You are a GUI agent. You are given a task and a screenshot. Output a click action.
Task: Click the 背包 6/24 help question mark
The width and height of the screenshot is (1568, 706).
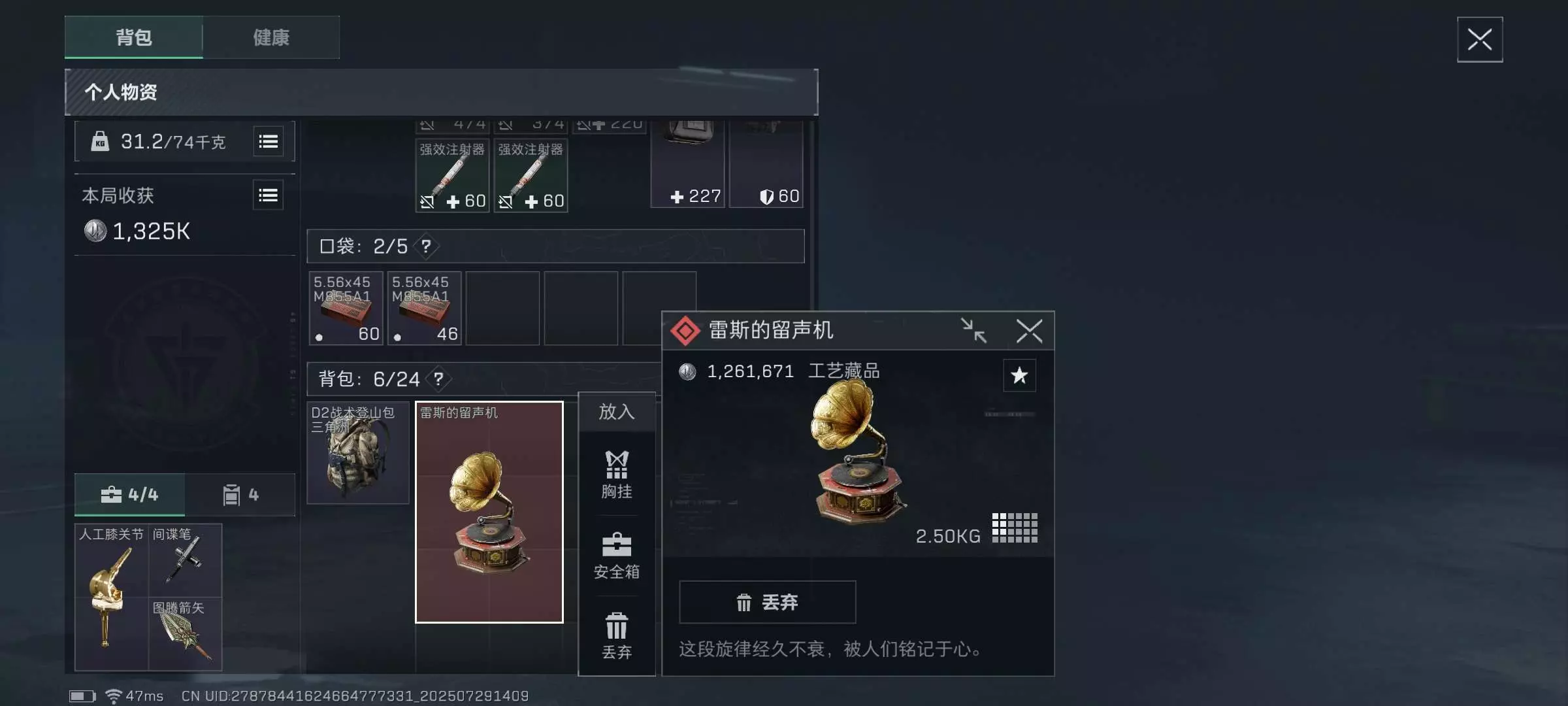click(x=438, y=379)
